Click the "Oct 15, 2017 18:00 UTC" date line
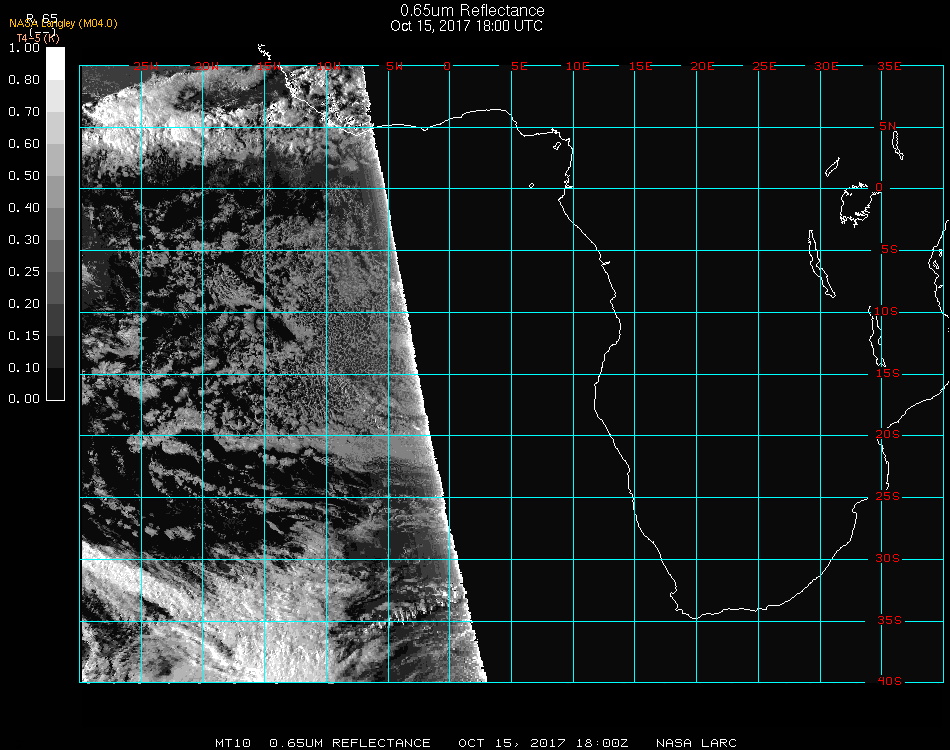950x750 pixels. (x=467, y=26)
